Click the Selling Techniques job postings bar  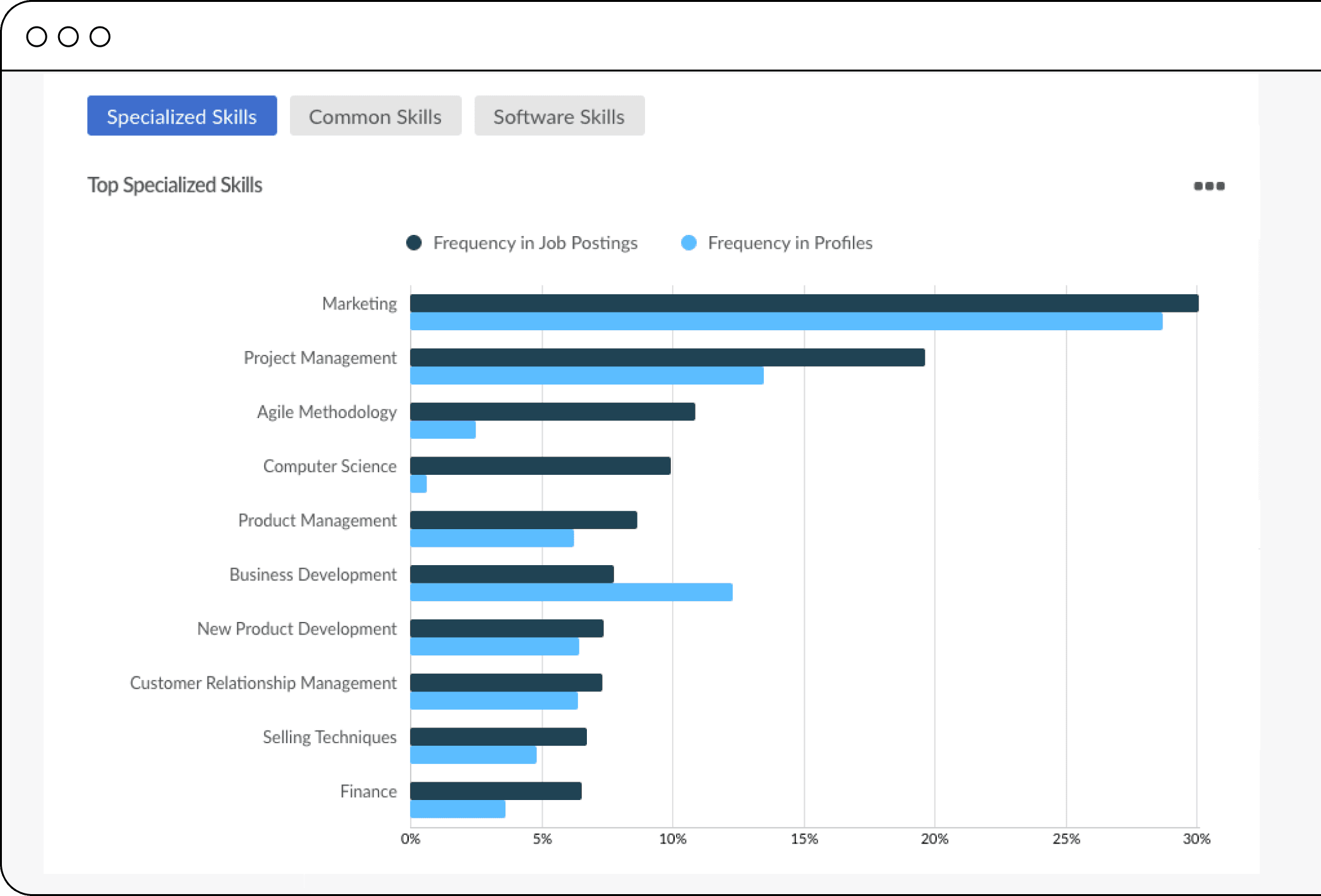pyautogui.click(x=498, y=737)
